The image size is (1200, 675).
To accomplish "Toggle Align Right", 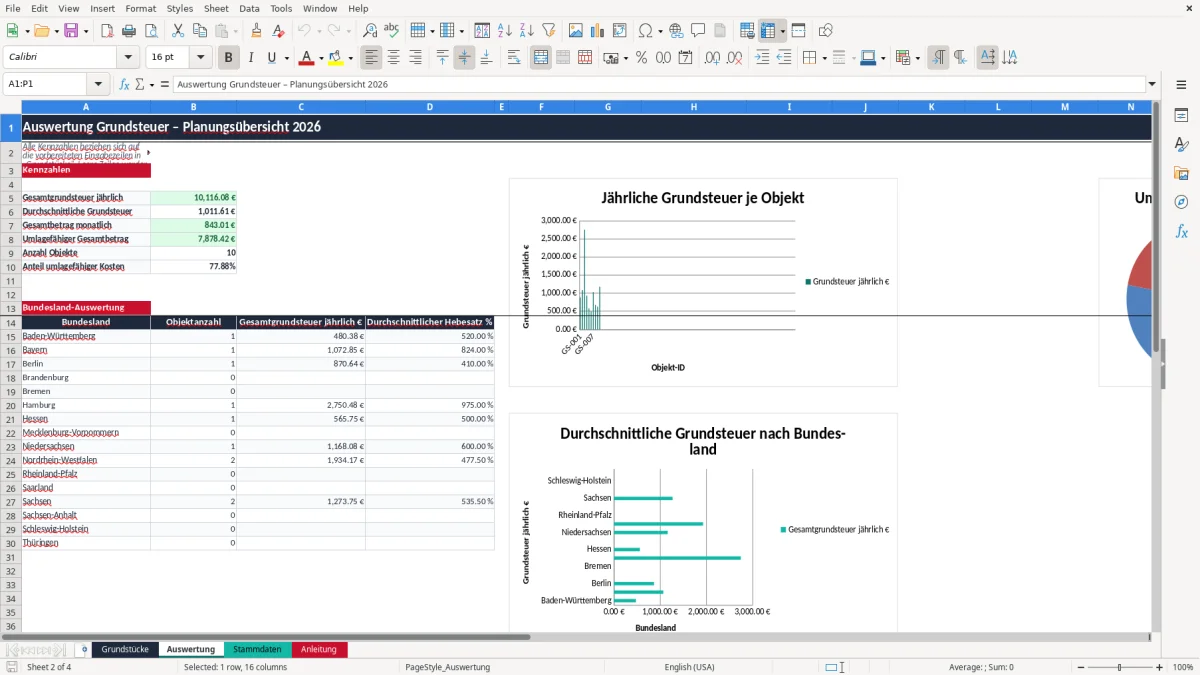I will pyautogui.click(x=416, y=58).
